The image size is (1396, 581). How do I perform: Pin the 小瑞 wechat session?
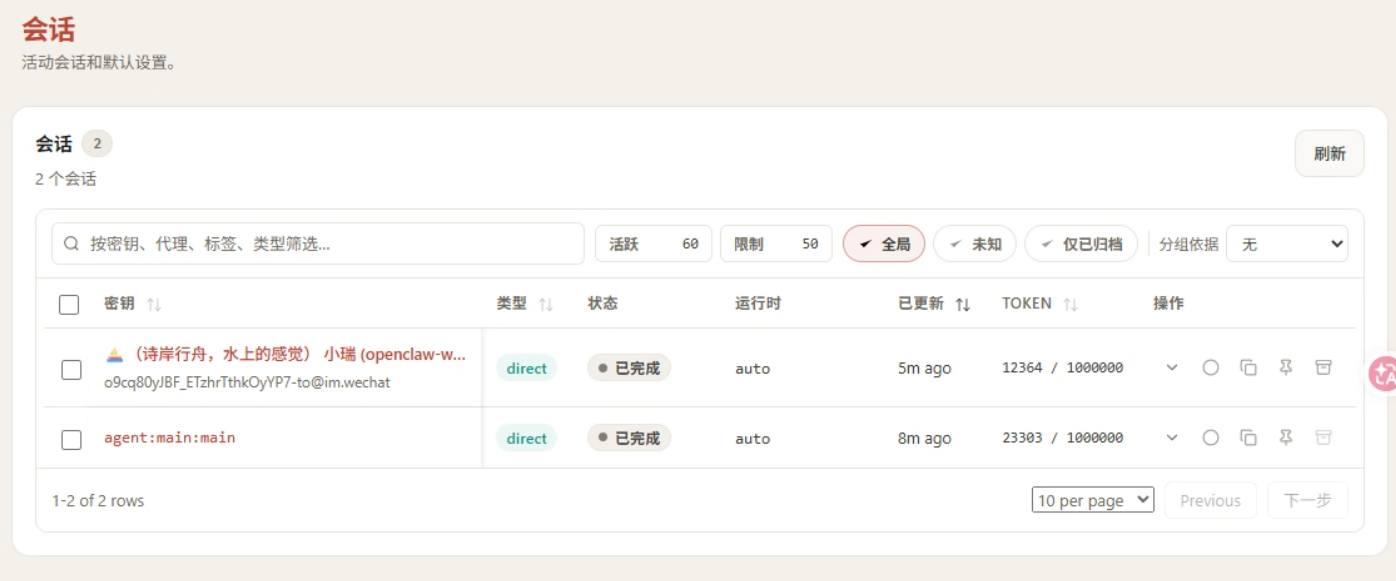point(1286,367)
